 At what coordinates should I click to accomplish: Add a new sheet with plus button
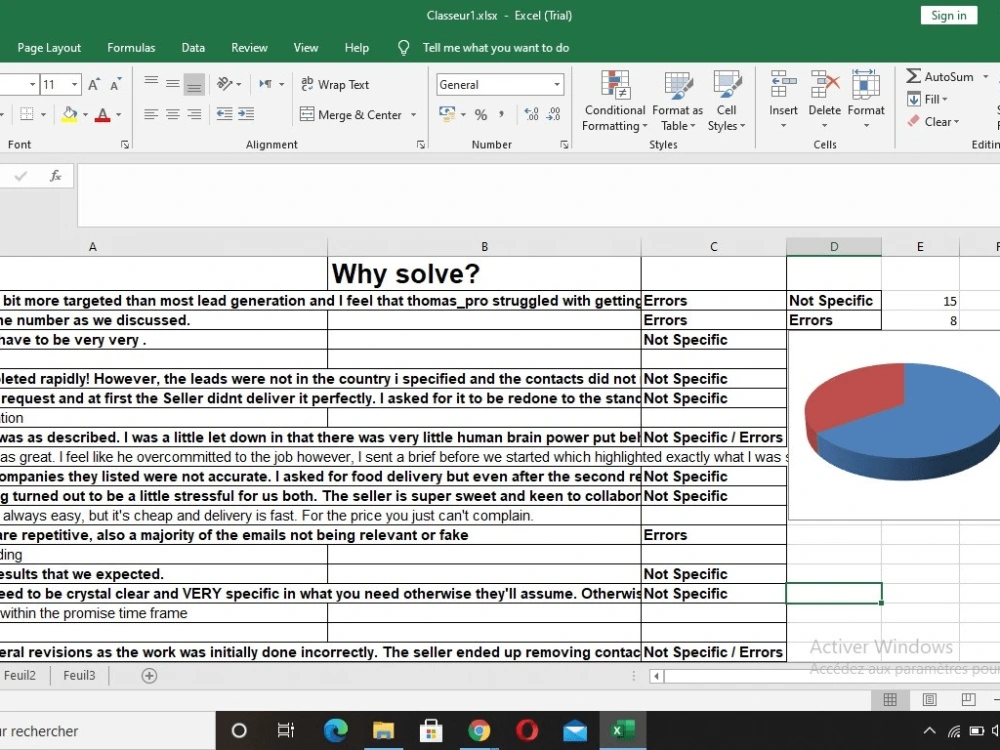click(149, 676)
